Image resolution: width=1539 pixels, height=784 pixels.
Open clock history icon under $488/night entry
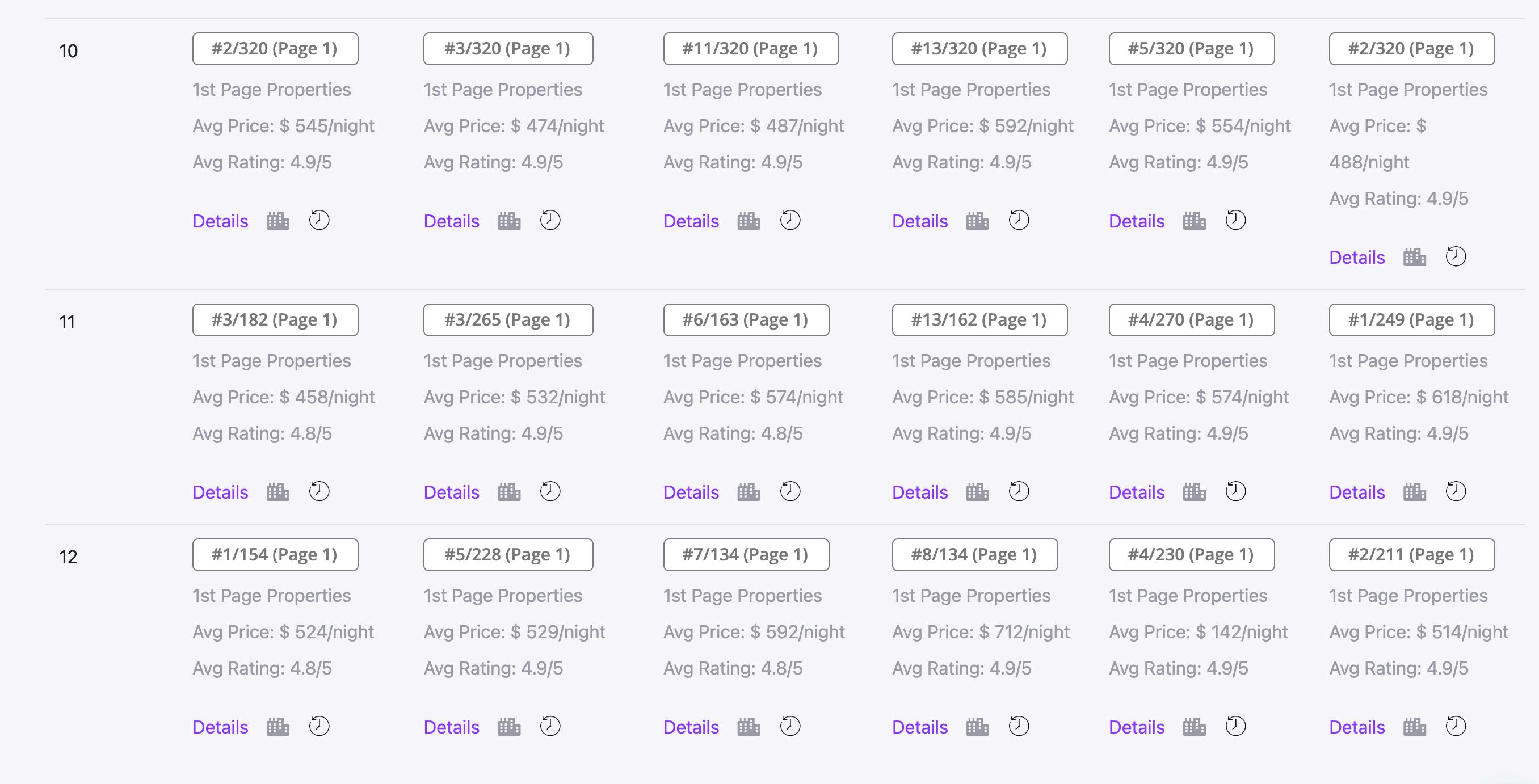[x=1456, y=257]
